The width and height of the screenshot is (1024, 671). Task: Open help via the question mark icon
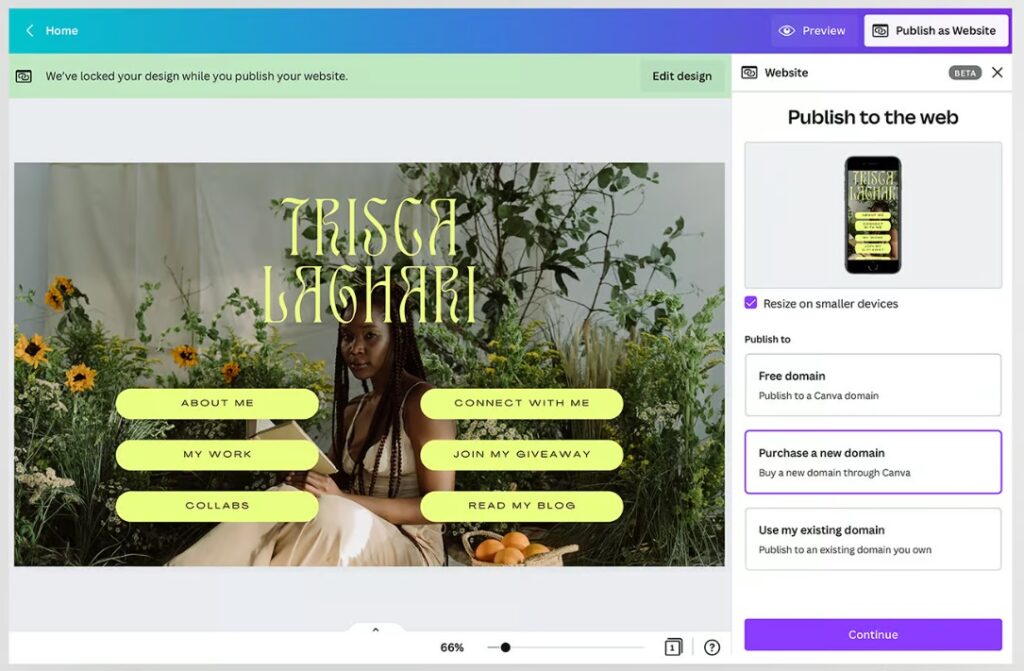click(712, 647)
